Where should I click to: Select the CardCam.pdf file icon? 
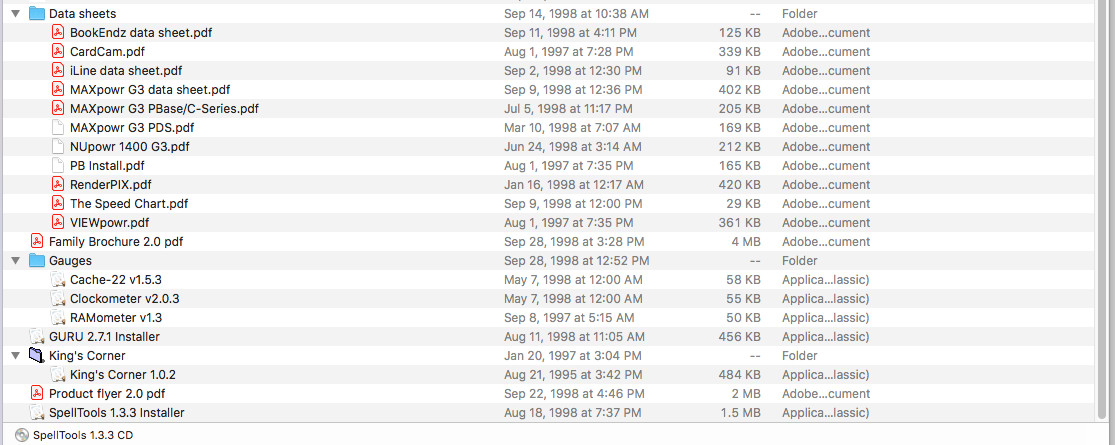(58, 51)
